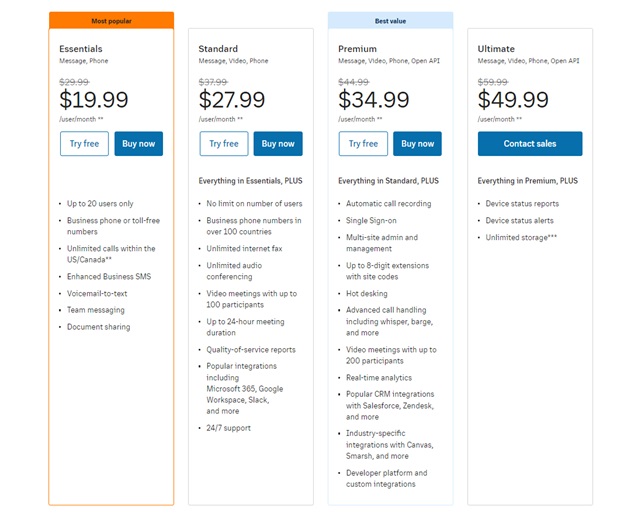The height and width of the screenshot is (513, 624).
Task: Contact sales for the Ultimate plan
Action: coord(530,144)
